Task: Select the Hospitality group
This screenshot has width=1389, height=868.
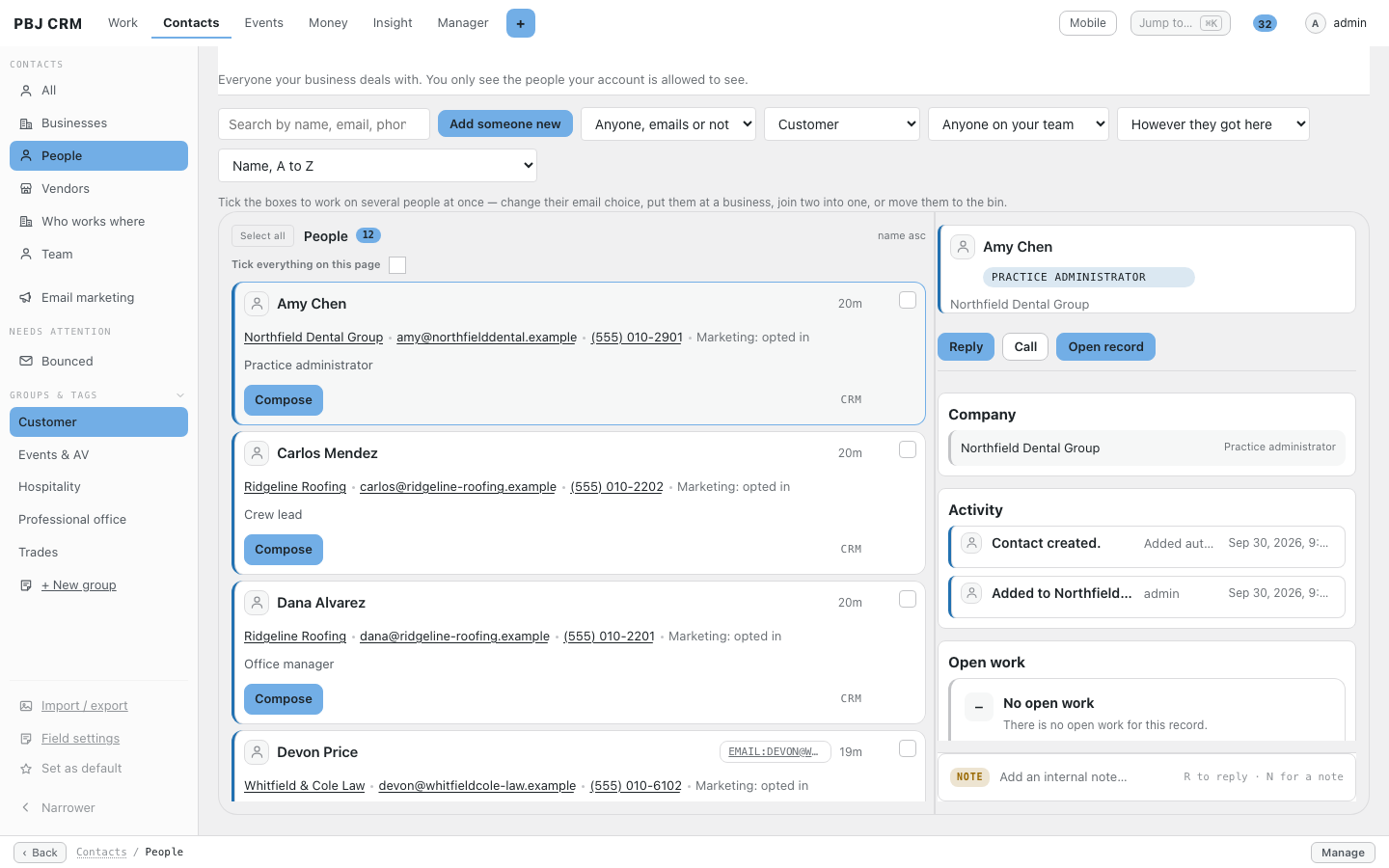Action: click(98, 487)
